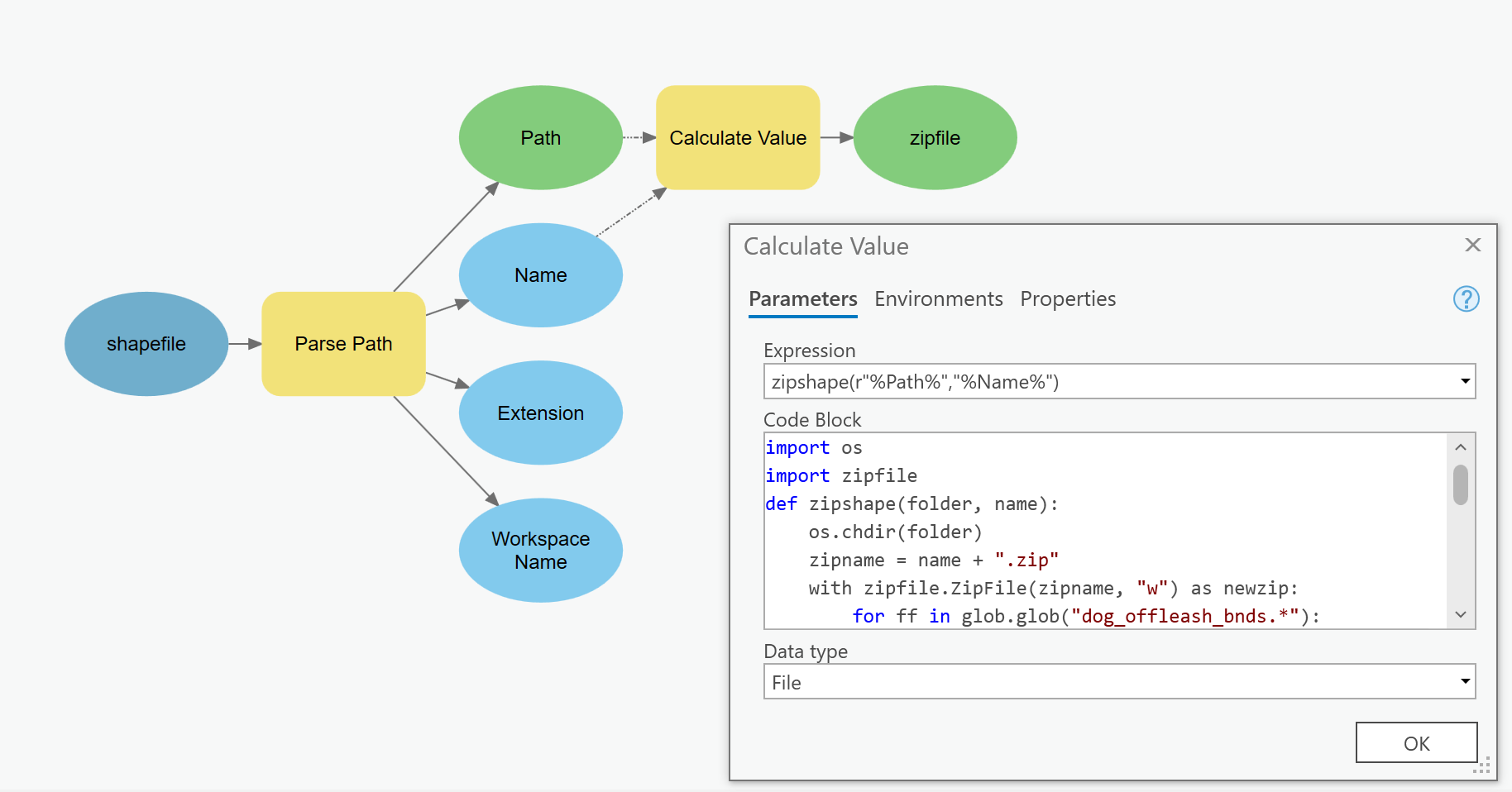1512x792 pixels.
Task: Switch to the Environments tab
Action: (x=938, y=299)
